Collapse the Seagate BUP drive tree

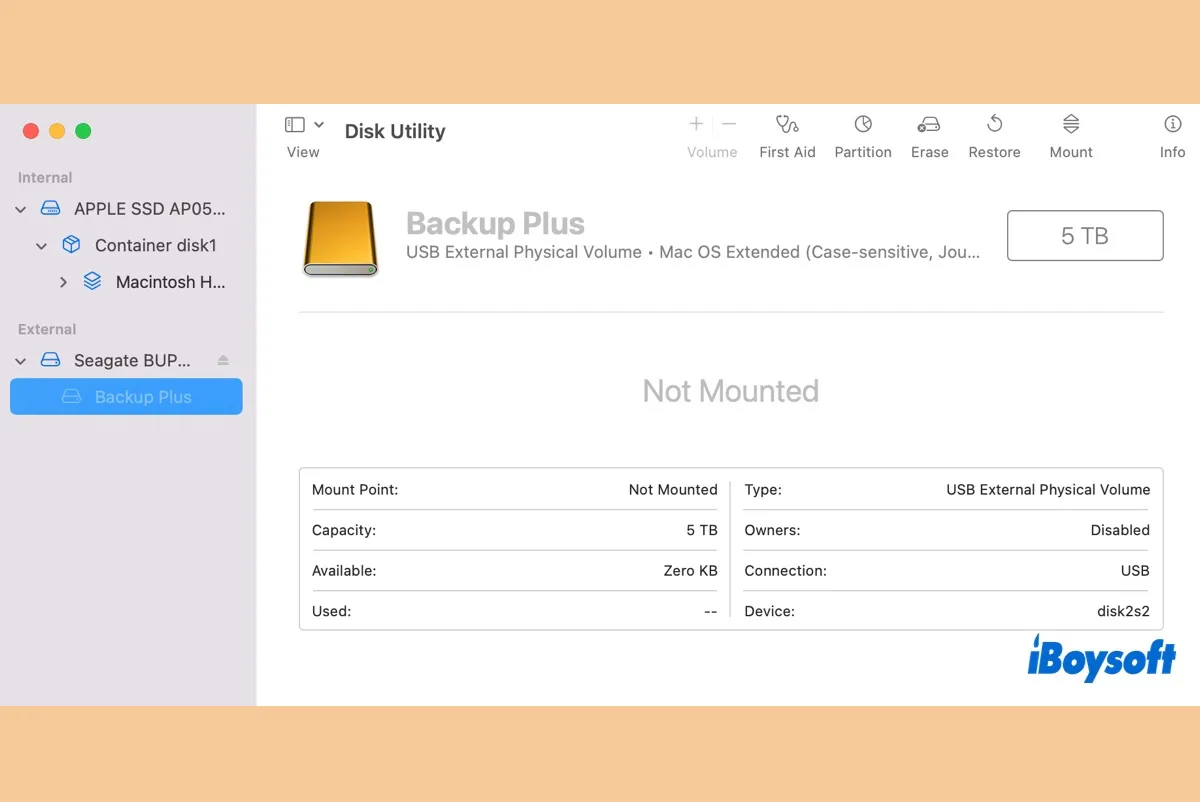[21, 361]
